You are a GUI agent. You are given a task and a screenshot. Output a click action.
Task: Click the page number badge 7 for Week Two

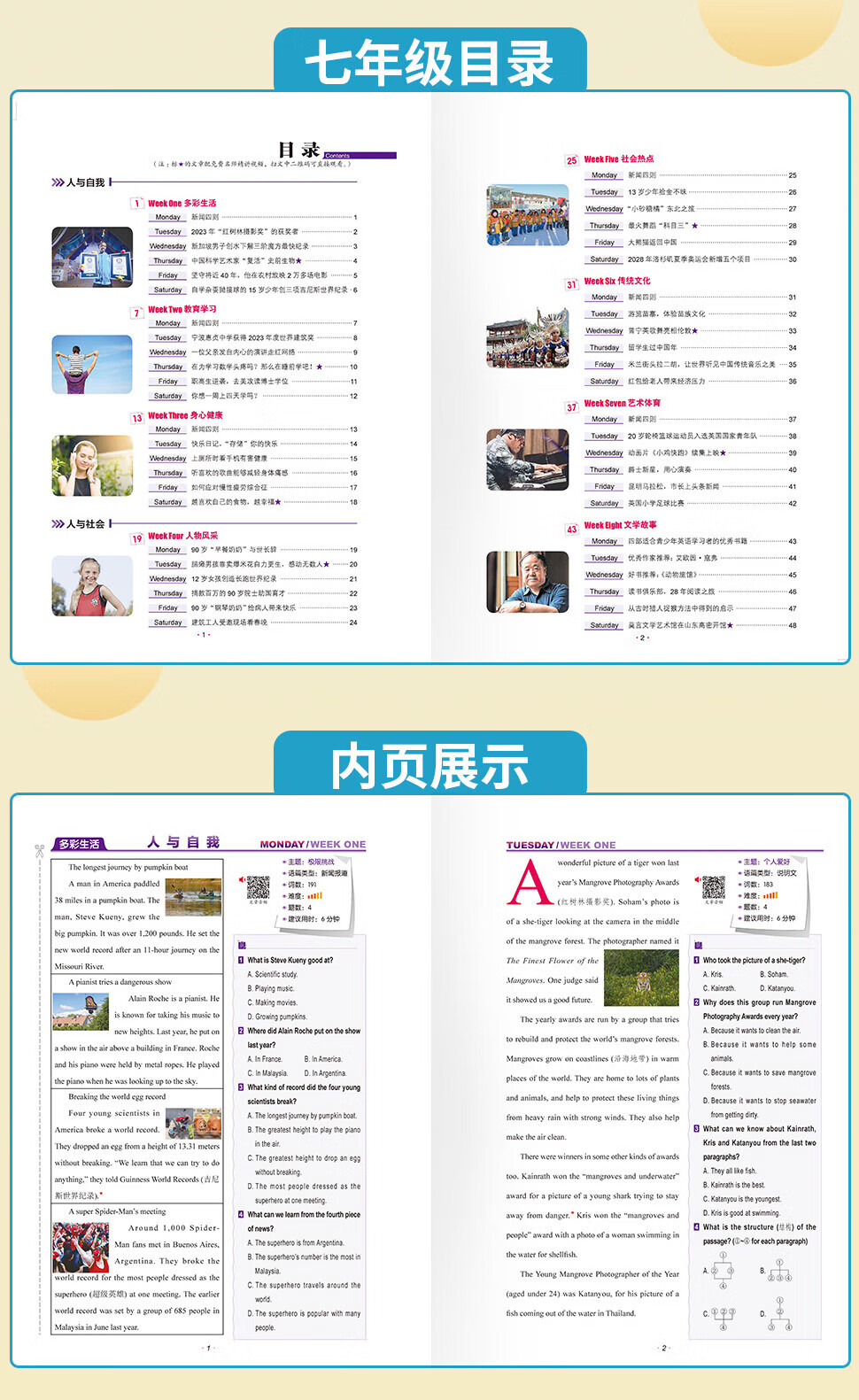point(136,312)
